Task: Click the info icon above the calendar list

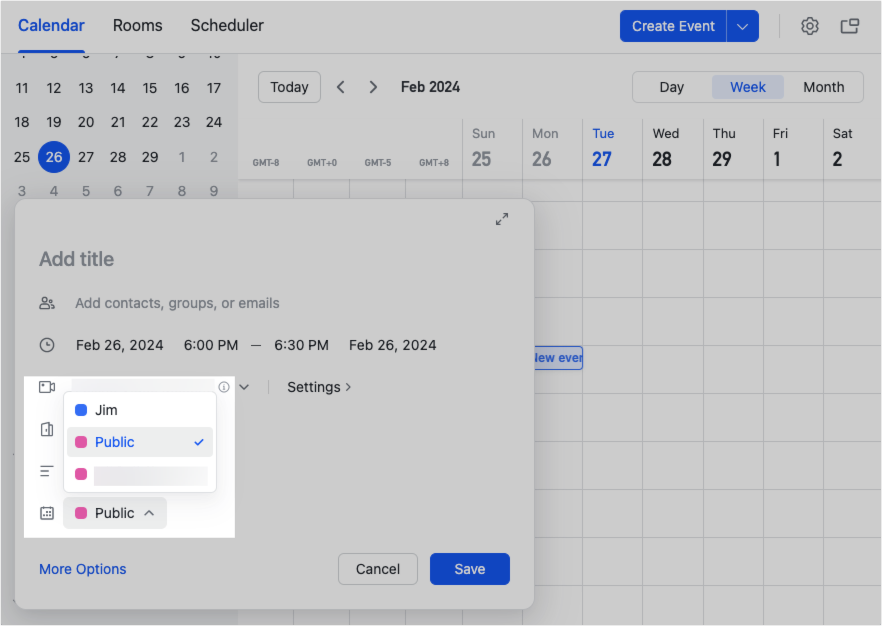Action: [224, 386]
